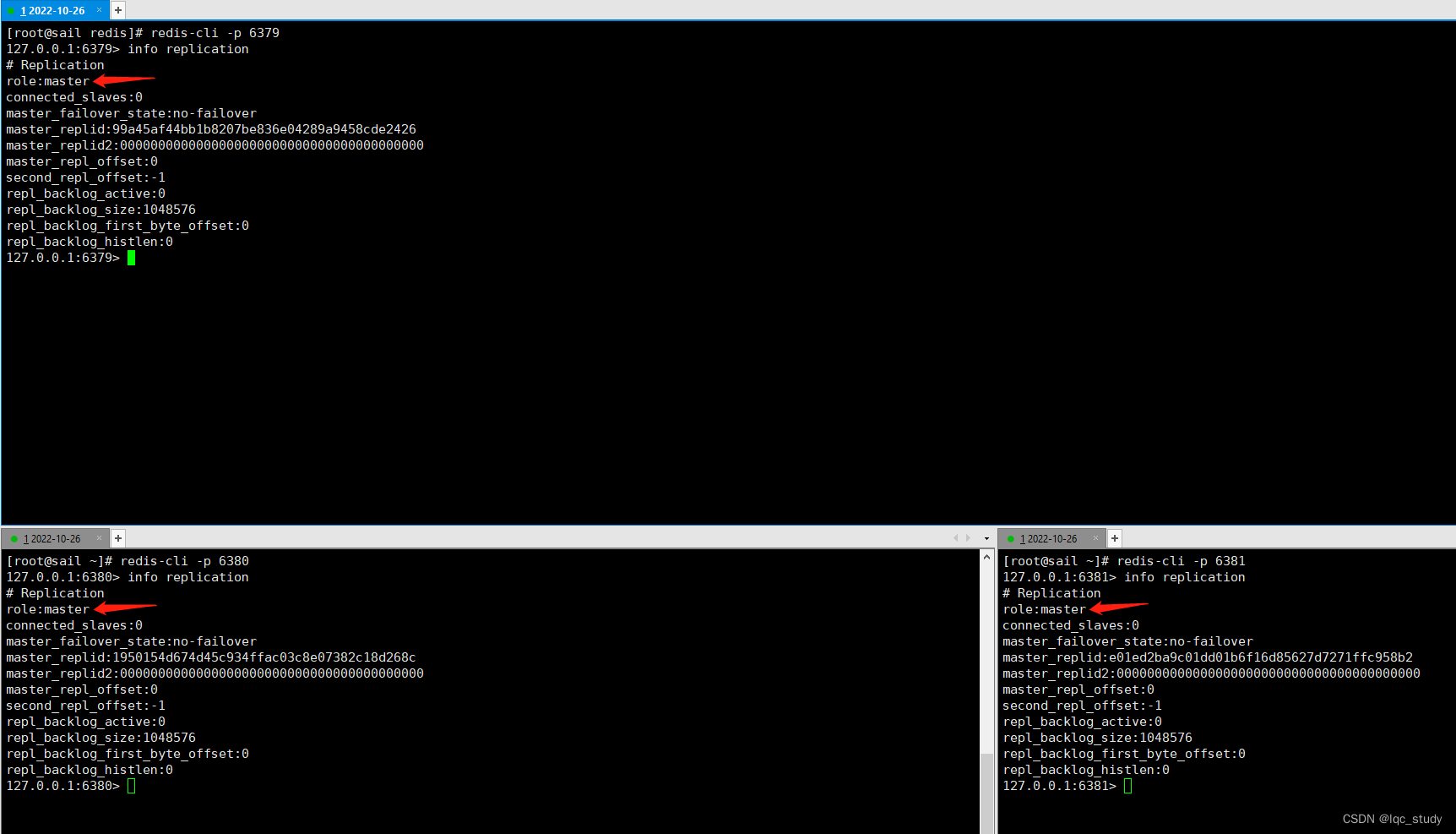Click the green cursor at the 6379 prompt

[x=131, y=258]
